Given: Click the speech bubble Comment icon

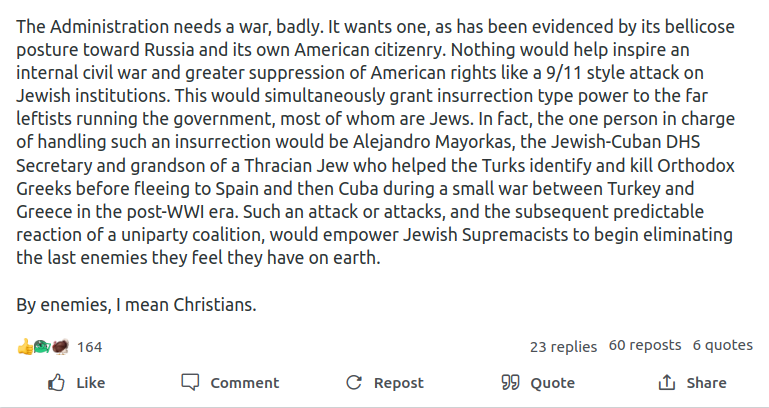Looking at the screenshot, I should coord(190,383).
